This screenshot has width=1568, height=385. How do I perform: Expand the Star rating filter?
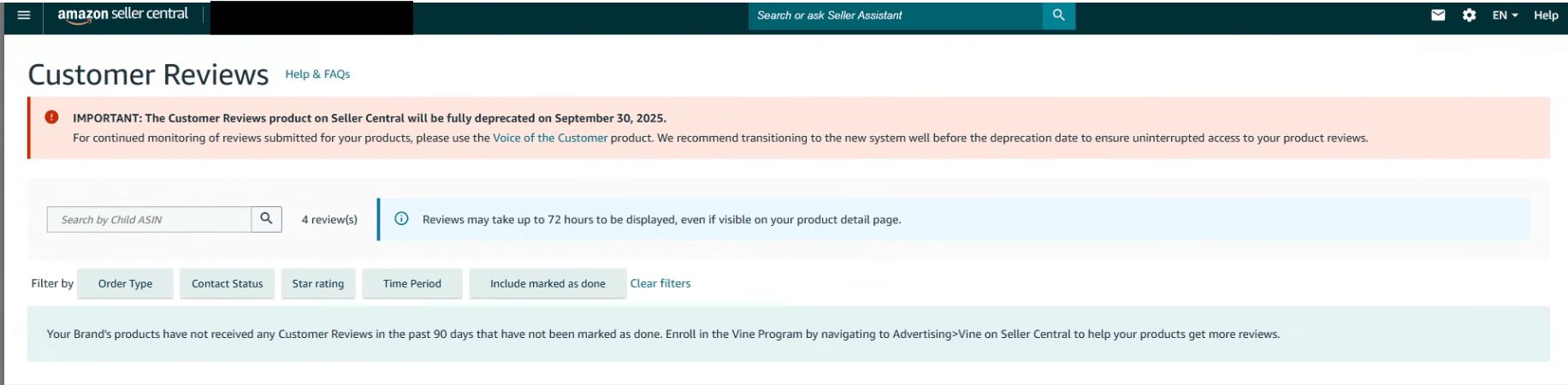tap(317, 284)
